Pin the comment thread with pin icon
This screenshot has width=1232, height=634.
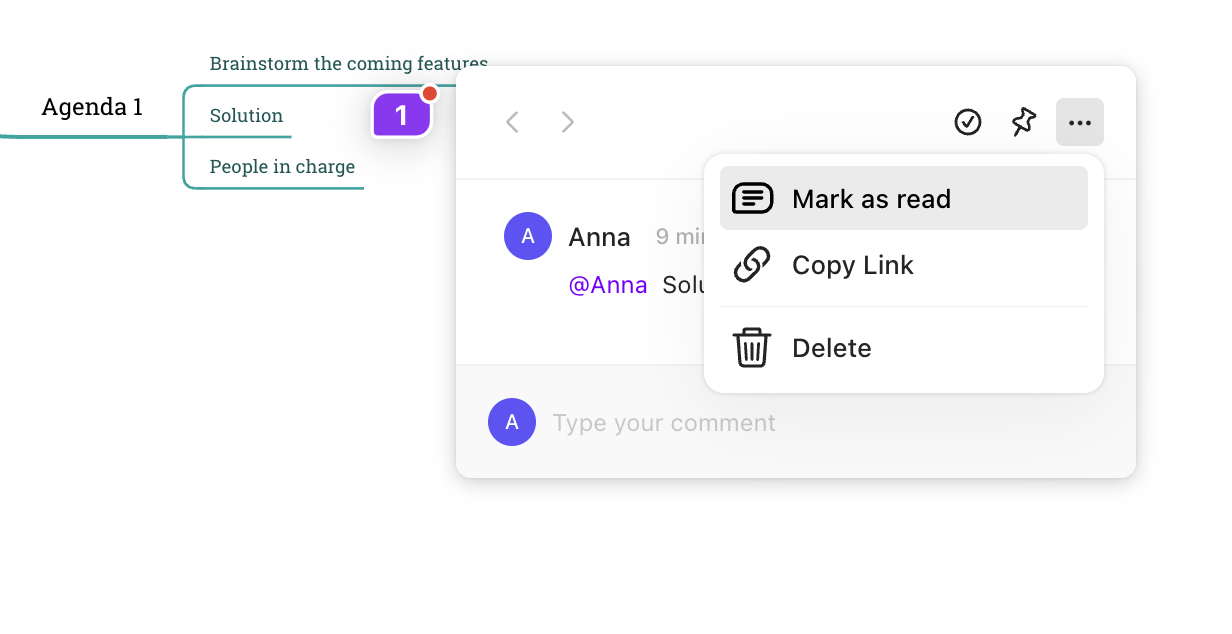point(1023,122)
